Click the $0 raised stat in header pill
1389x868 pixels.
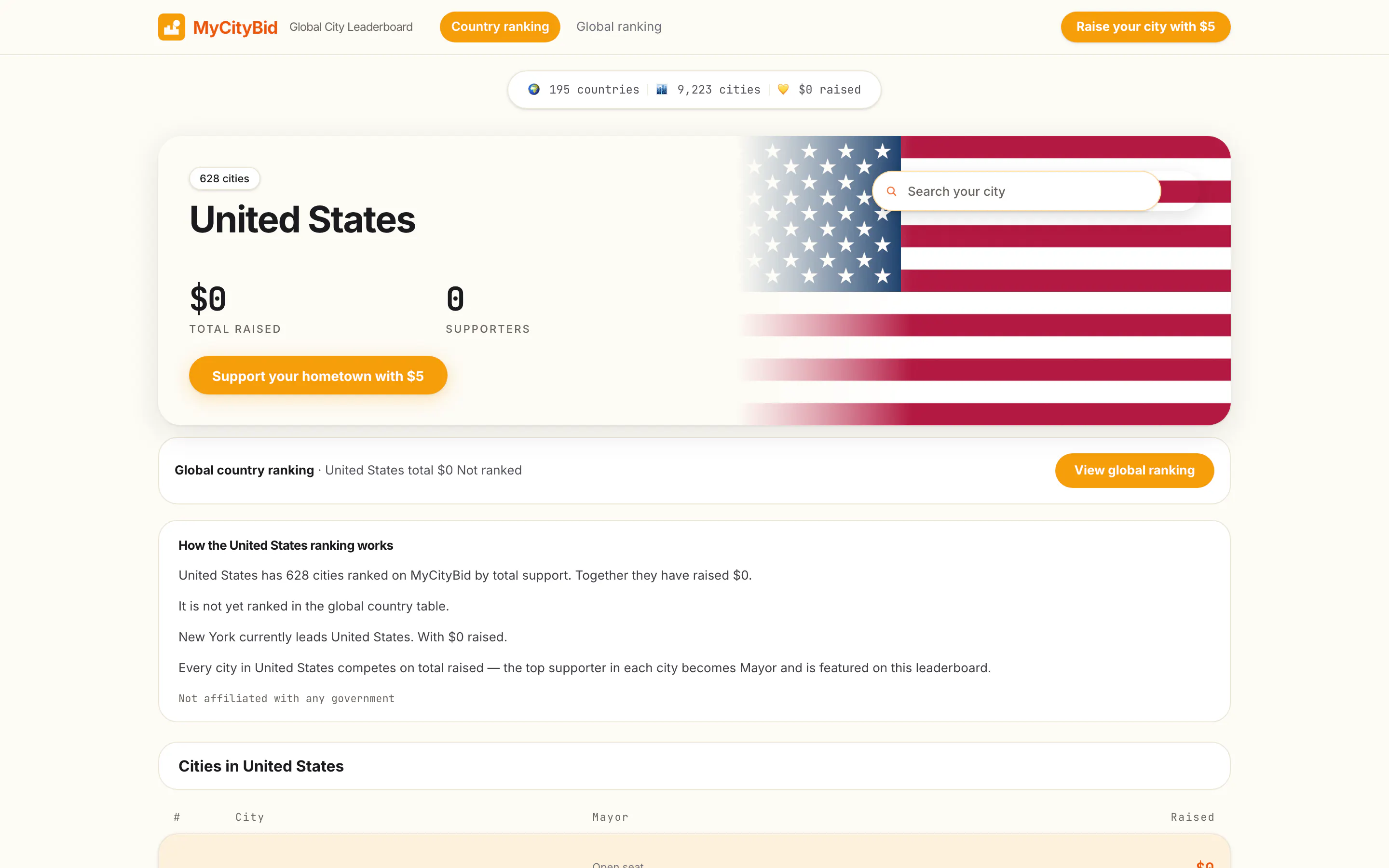coord(830,90)
